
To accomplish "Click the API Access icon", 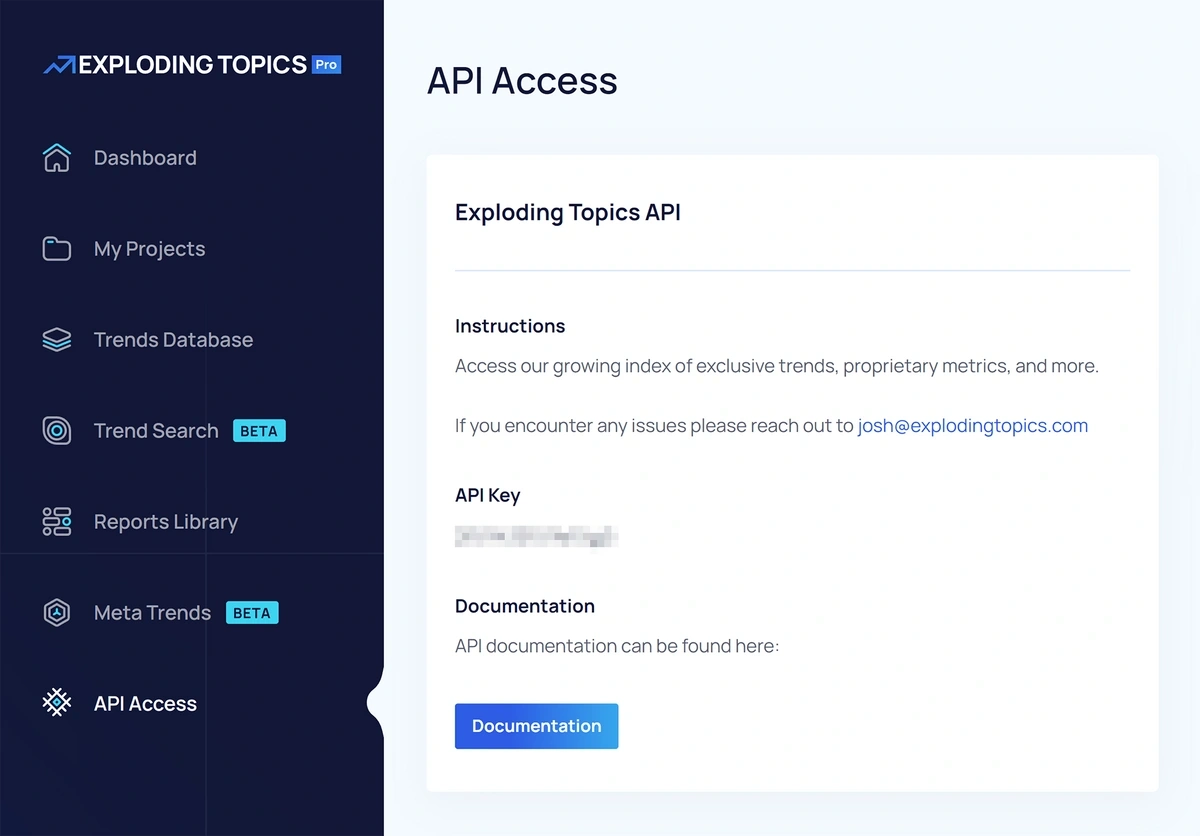I will (x=57, y=704).
